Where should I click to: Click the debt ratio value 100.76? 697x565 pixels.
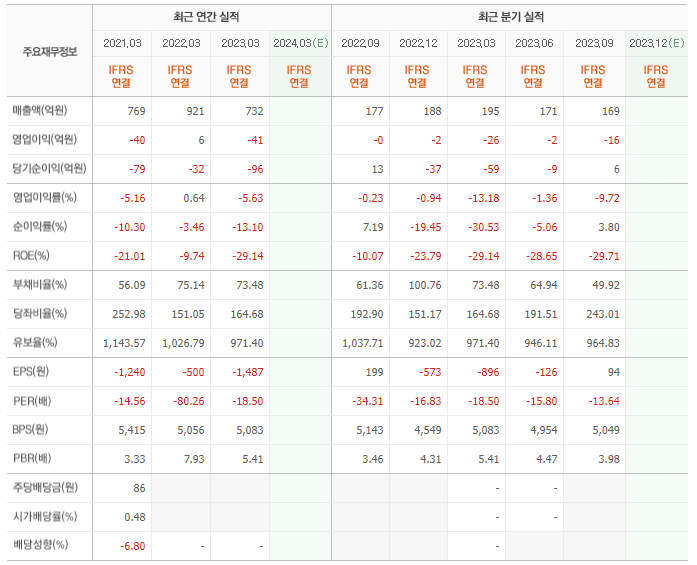(425, 285)
